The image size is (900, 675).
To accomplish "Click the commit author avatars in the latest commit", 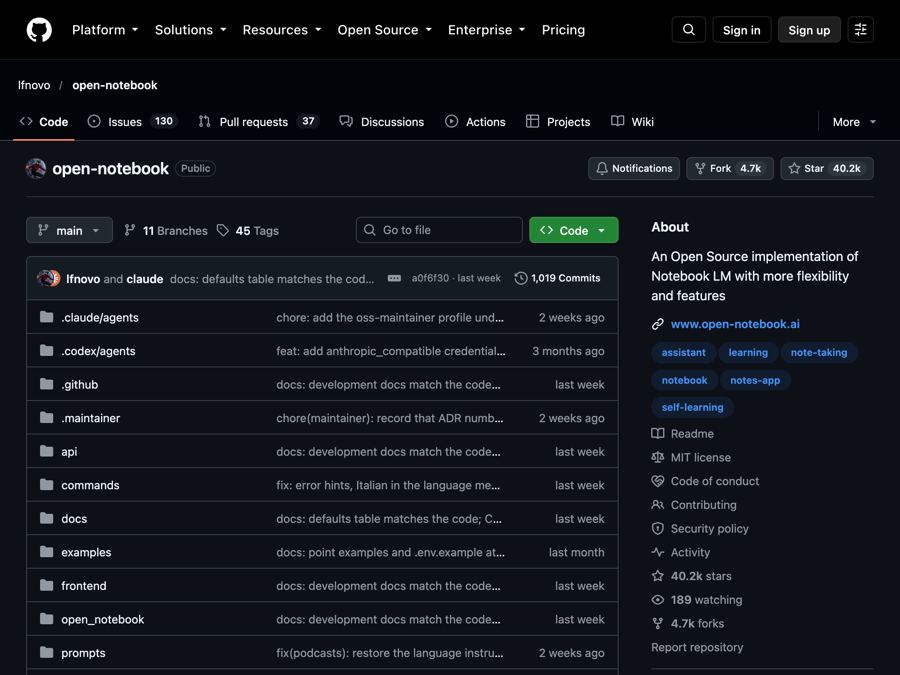I will 48,278.
